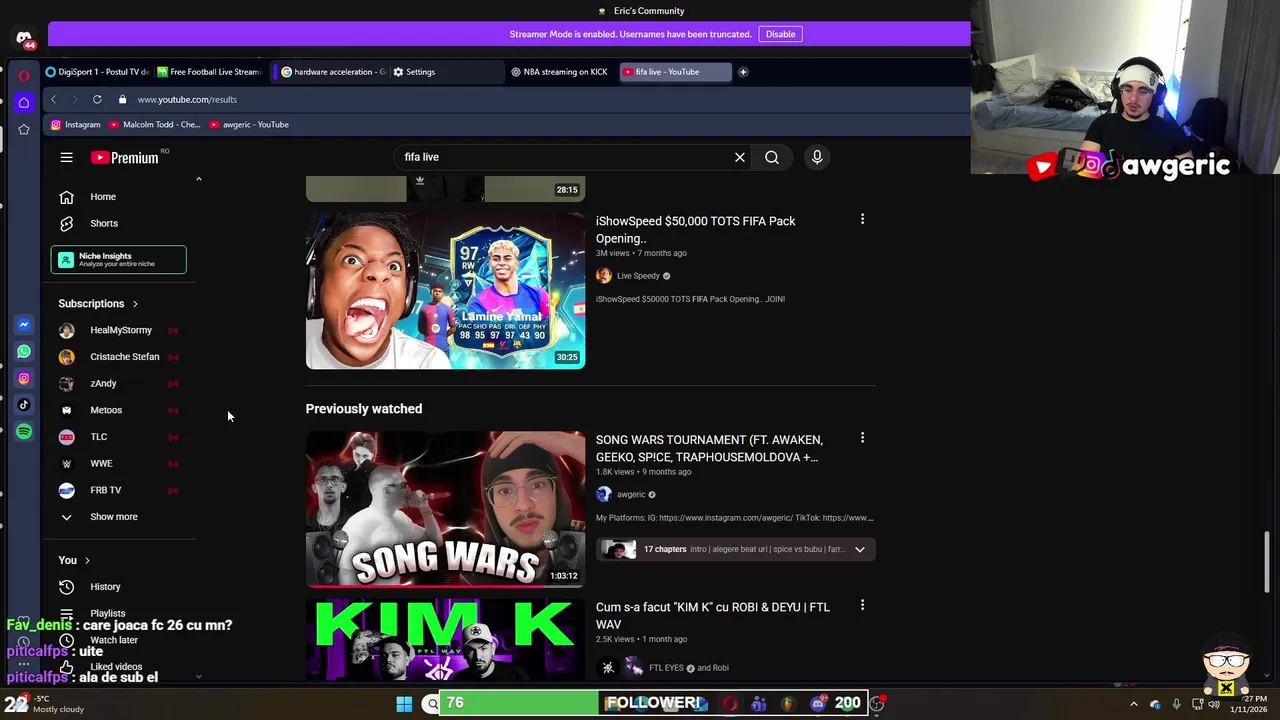Open the weather widget in taskbar

coord(46,704)
